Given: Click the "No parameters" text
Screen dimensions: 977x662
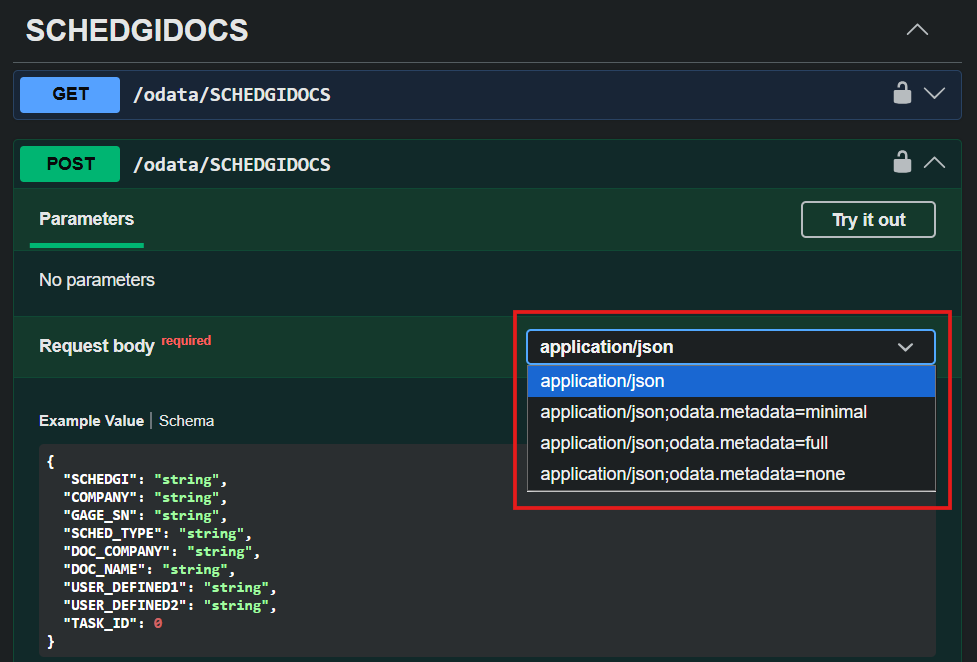Looking at the screenshot, I should (x=97, y=280).
